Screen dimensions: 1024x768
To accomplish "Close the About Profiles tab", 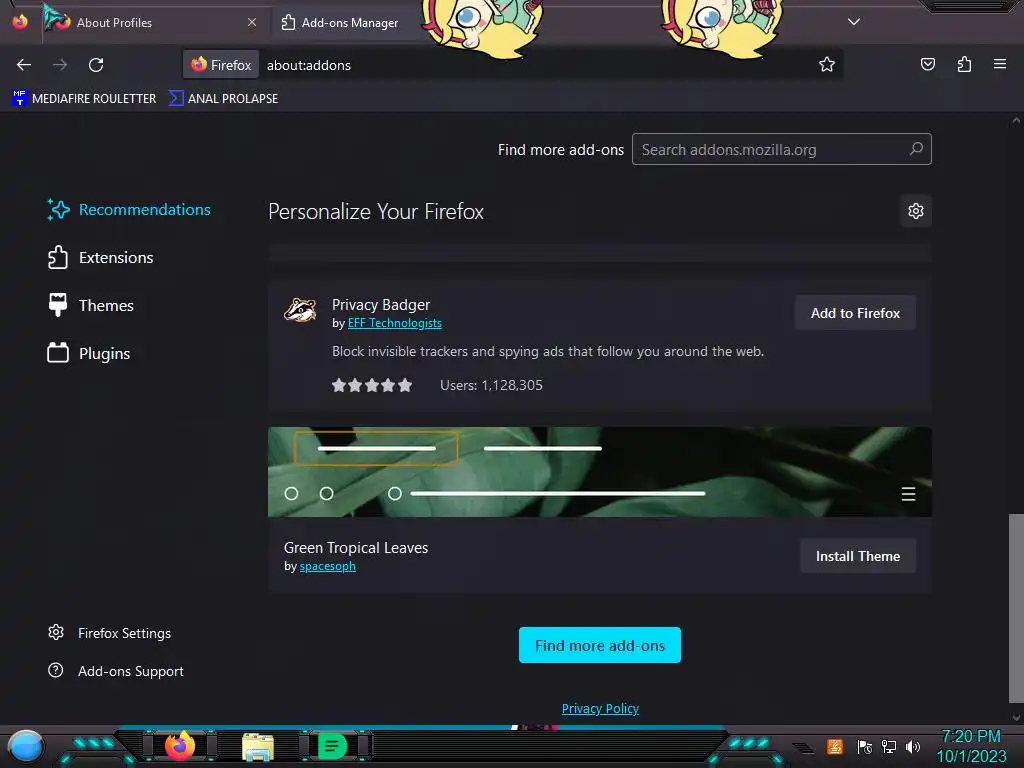I will [252, 22].
